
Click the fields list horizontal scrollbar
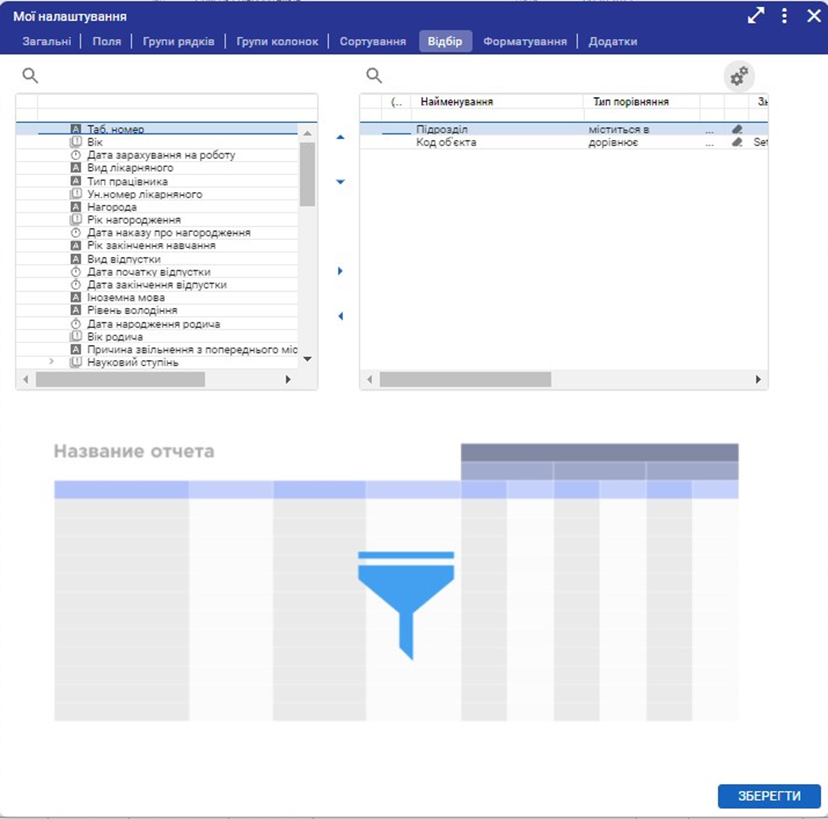pos(120,380)
